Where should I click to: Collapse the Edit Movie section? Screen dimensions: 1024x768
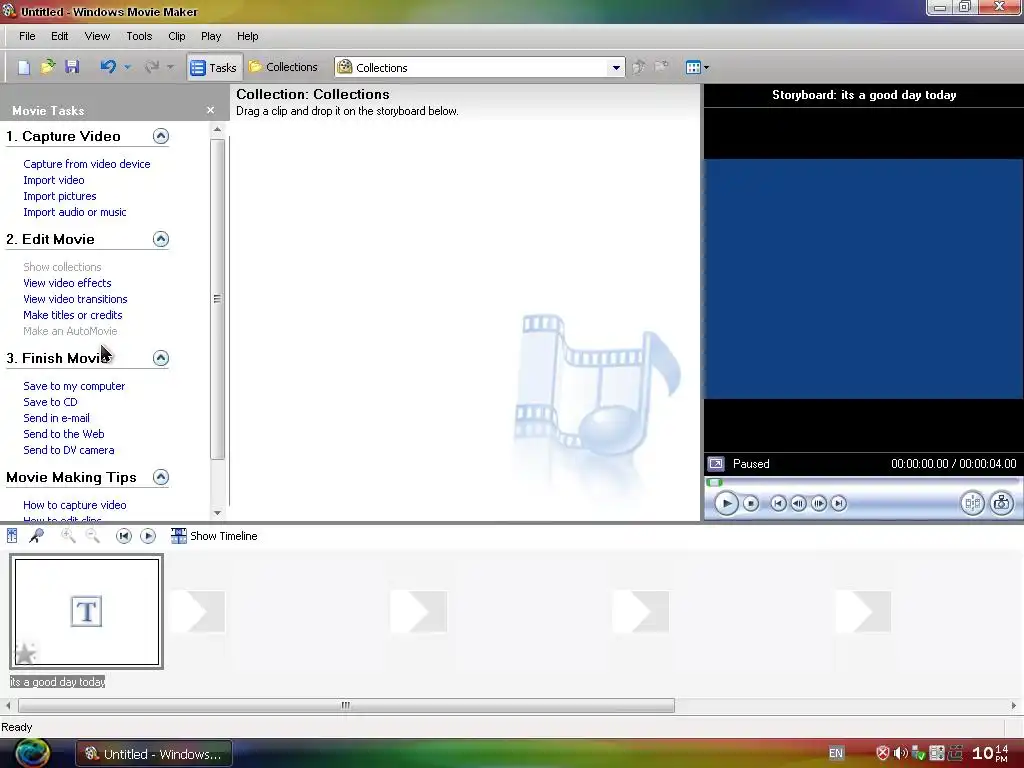[161, 239]
